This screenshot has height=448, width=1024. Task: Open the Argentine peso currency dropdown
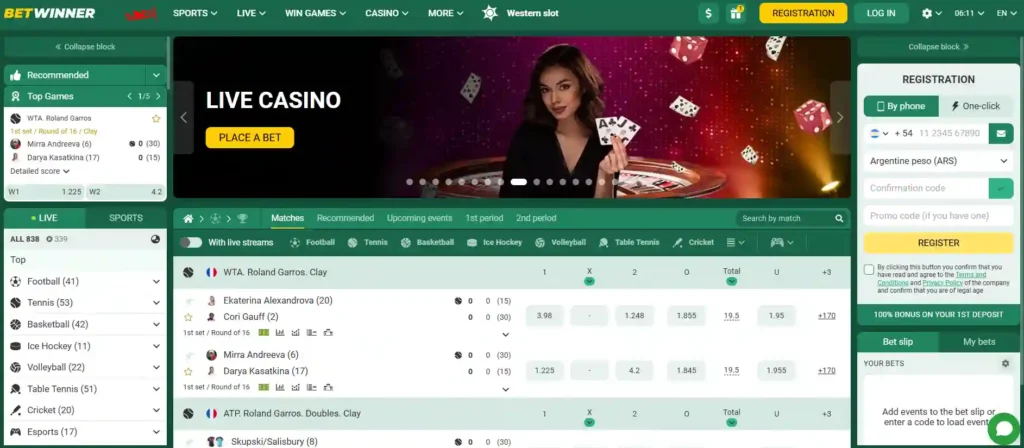[x=938, y=161]
